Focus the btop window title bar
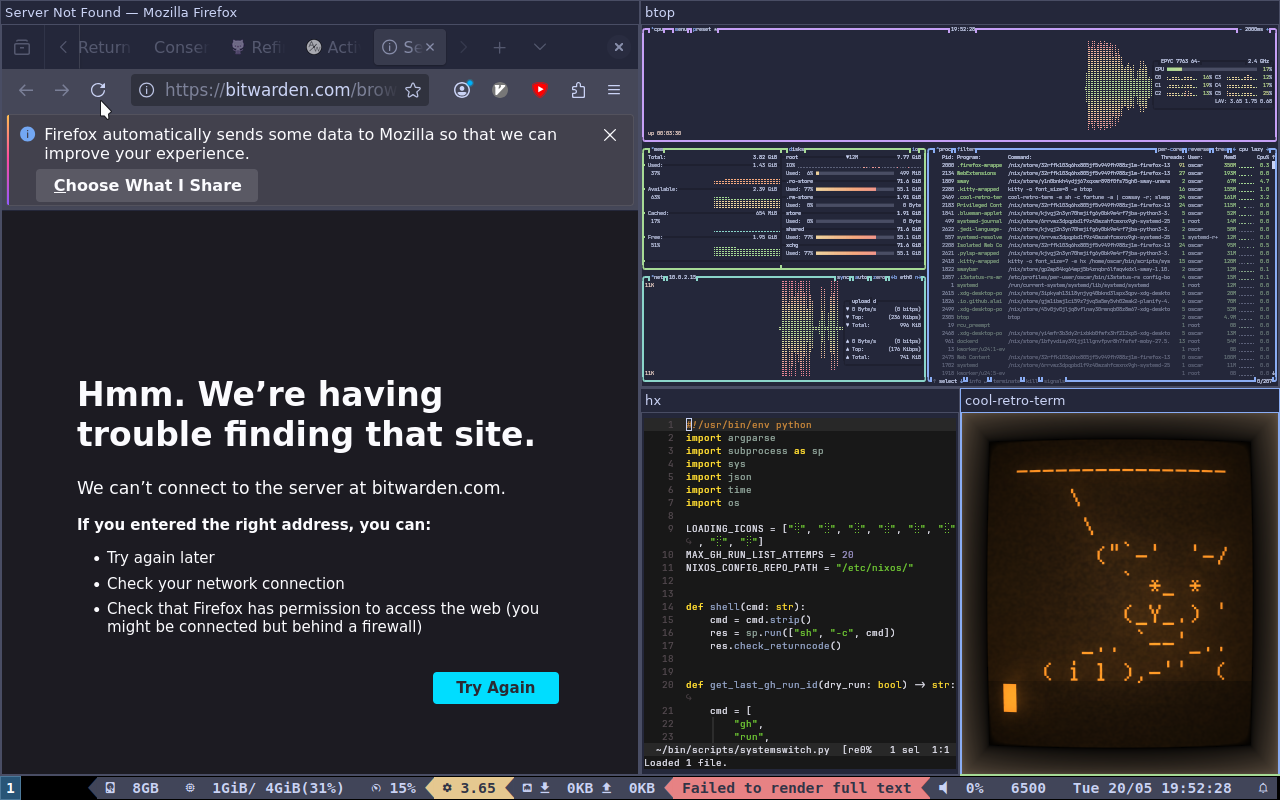 tap(959, 12)
